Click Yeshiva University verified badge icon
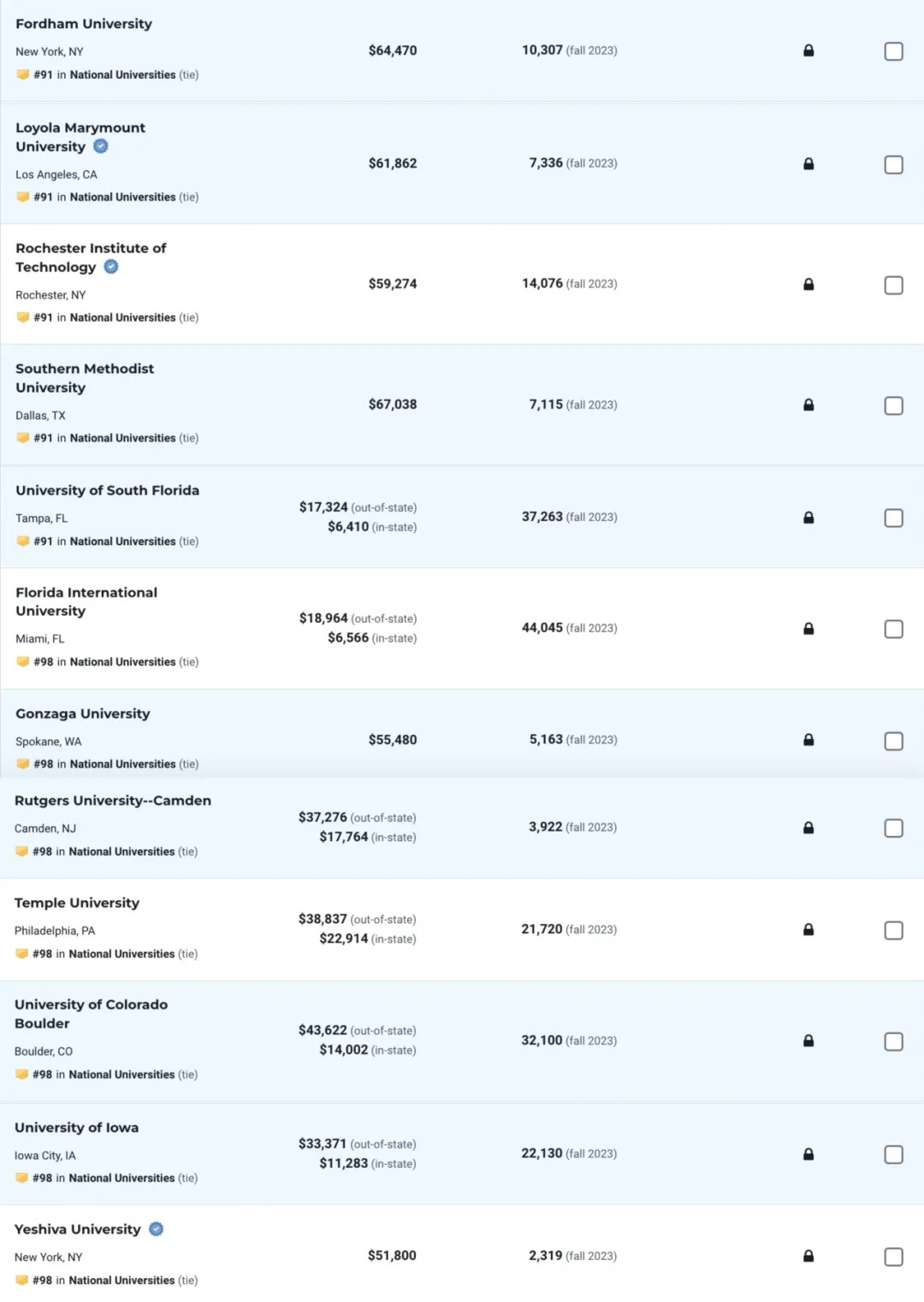 coord(156,1229)
